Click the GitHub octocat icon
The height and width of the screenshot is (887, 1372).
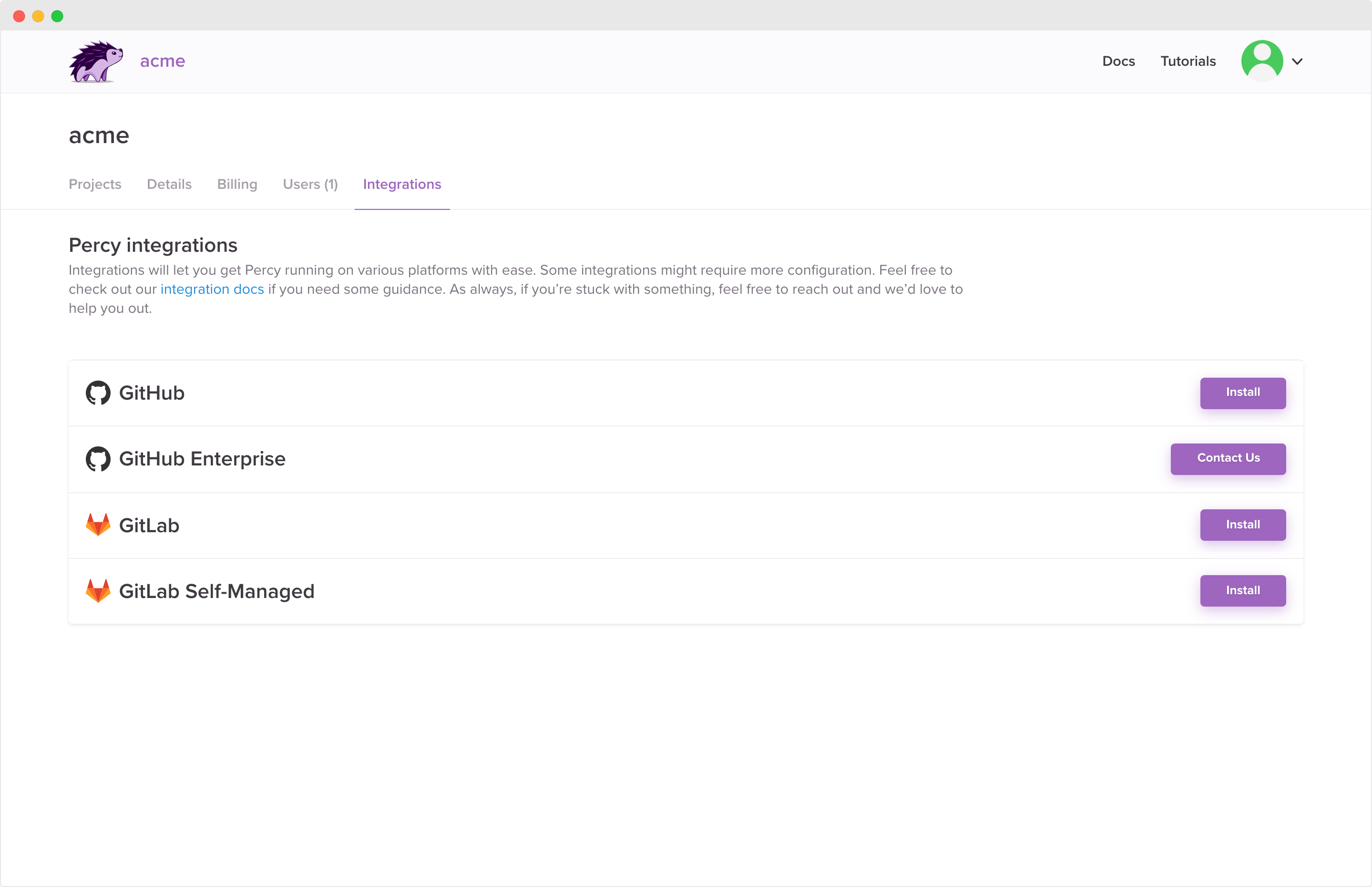point(98,393)
